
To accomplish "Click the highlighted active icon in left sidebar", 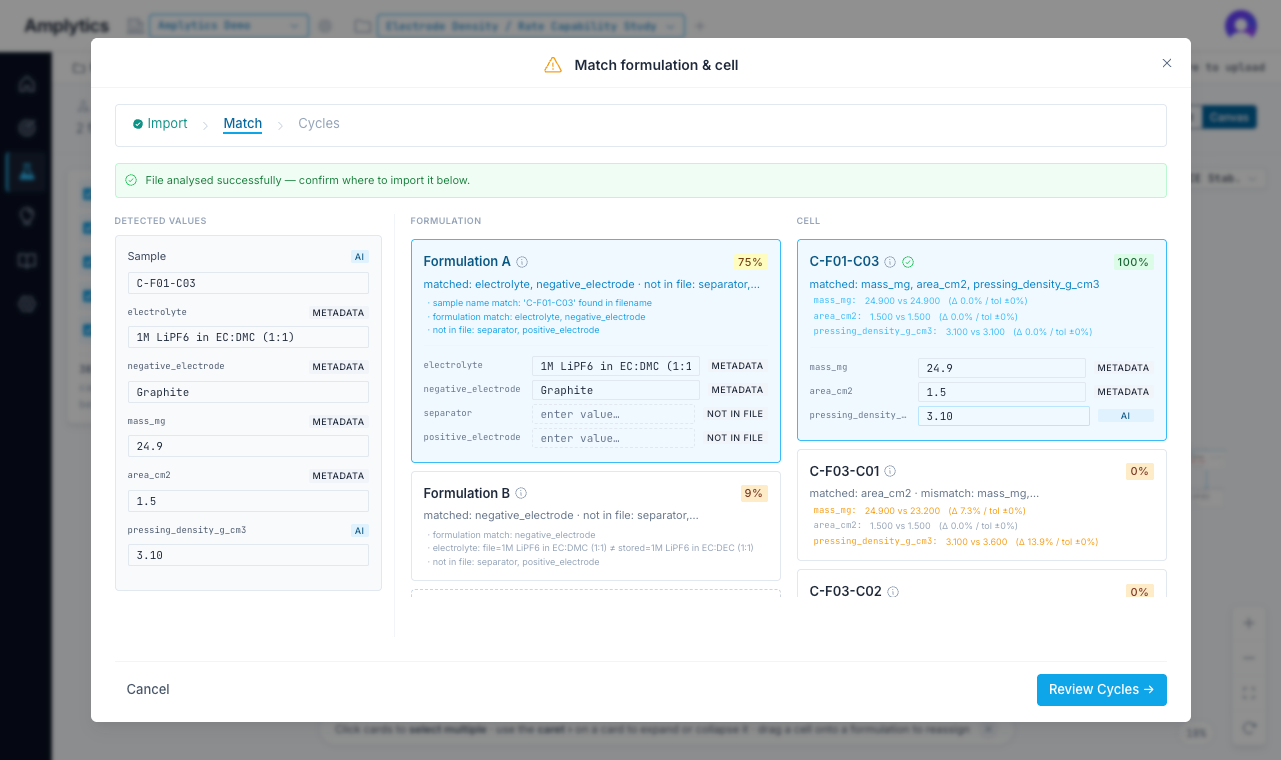I will pyautogui.click(x=27, y=172).
